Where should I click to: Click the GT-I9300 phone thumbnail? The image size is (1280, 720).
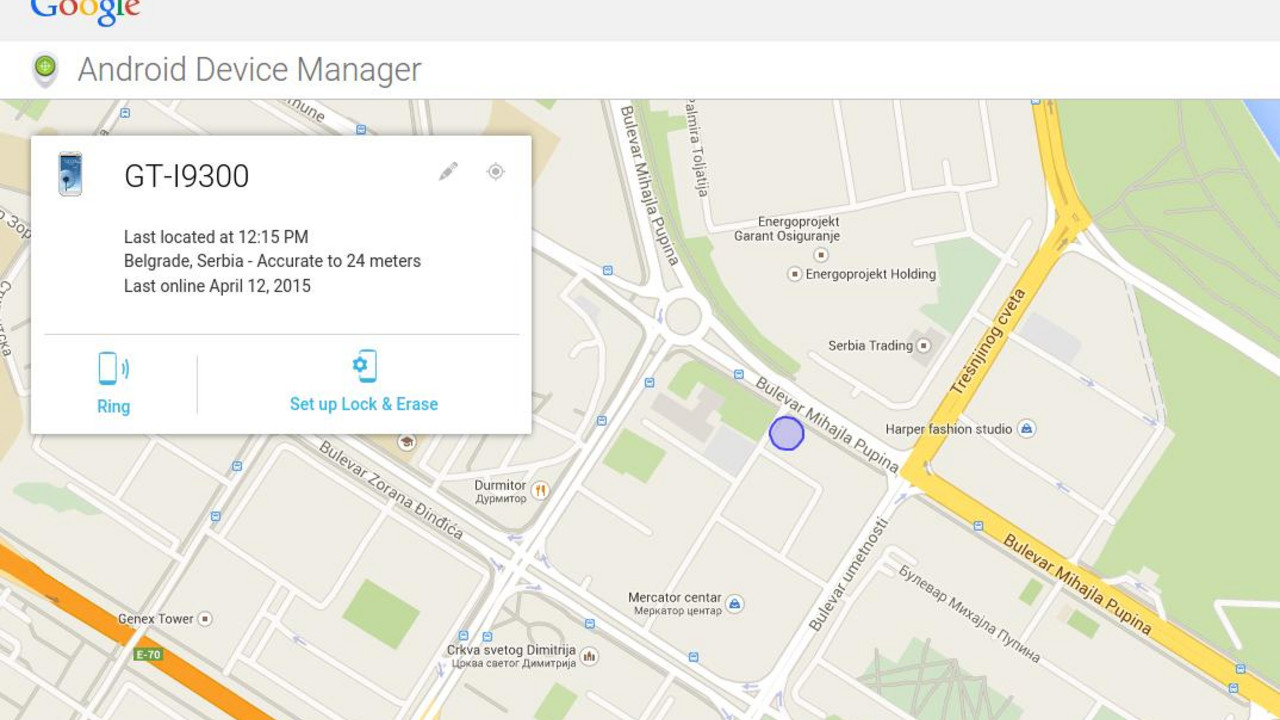coord(70,174)
